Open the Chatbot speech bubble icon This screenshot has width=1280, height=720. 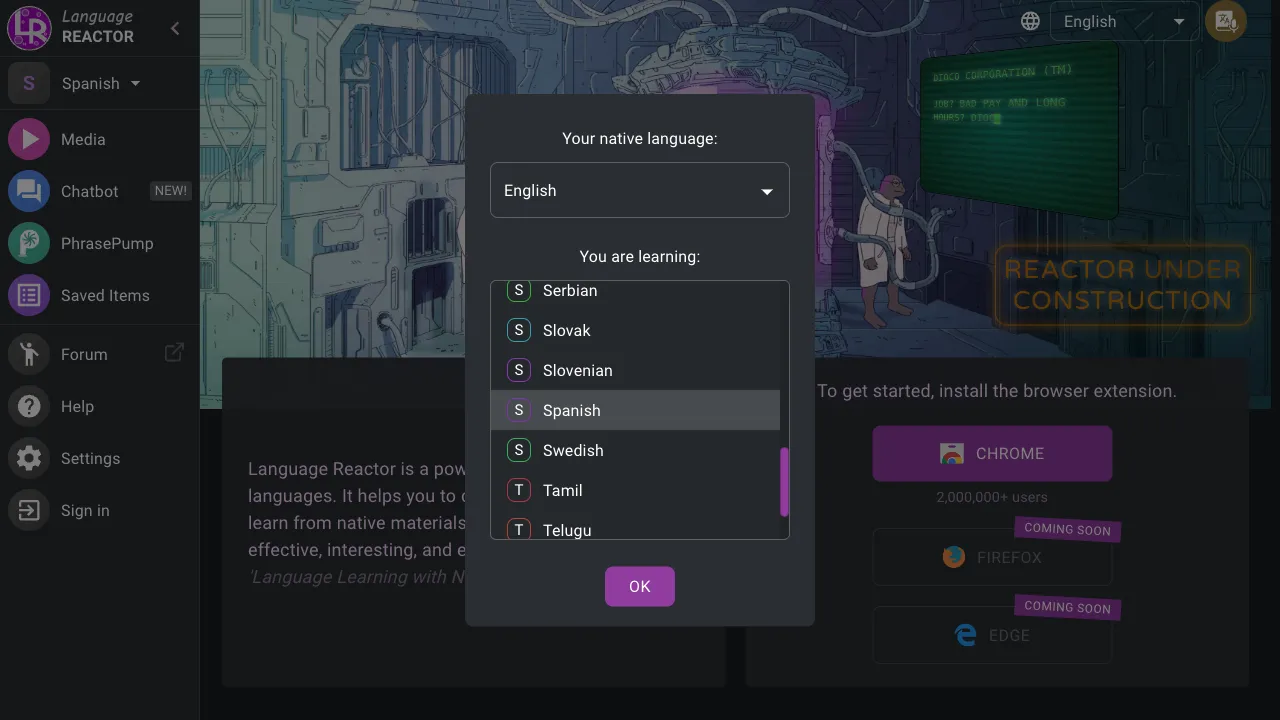coord(29,192)
